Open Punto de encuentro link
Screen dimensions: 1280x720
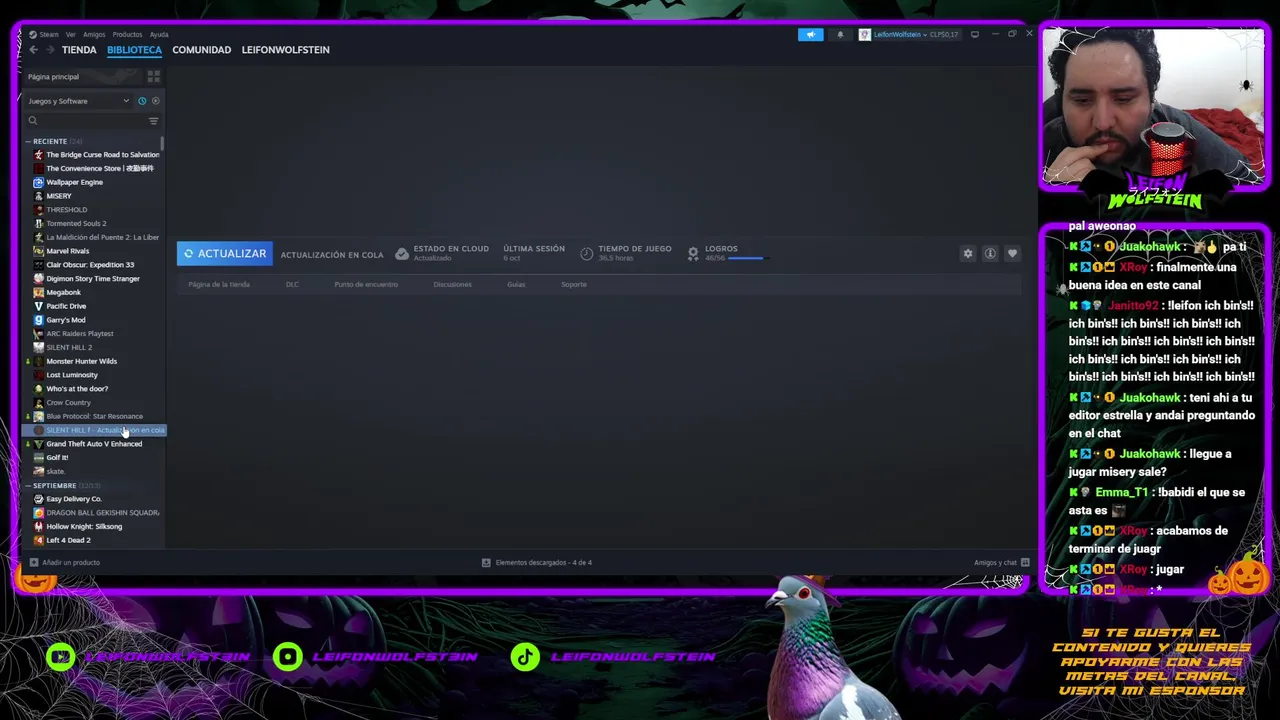tap(366, 284)
